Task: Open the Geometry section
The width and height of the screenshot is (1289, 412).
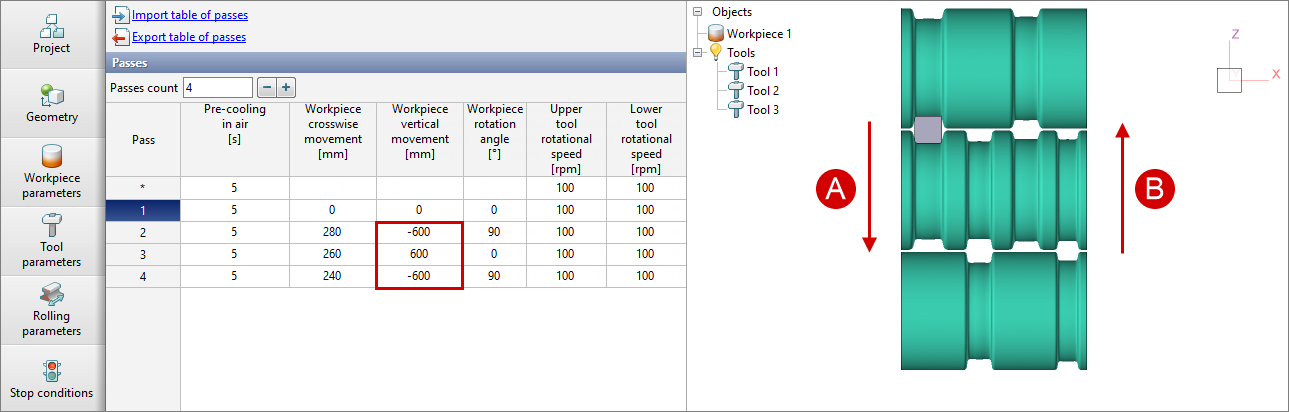Action: [x=51, y=104]
